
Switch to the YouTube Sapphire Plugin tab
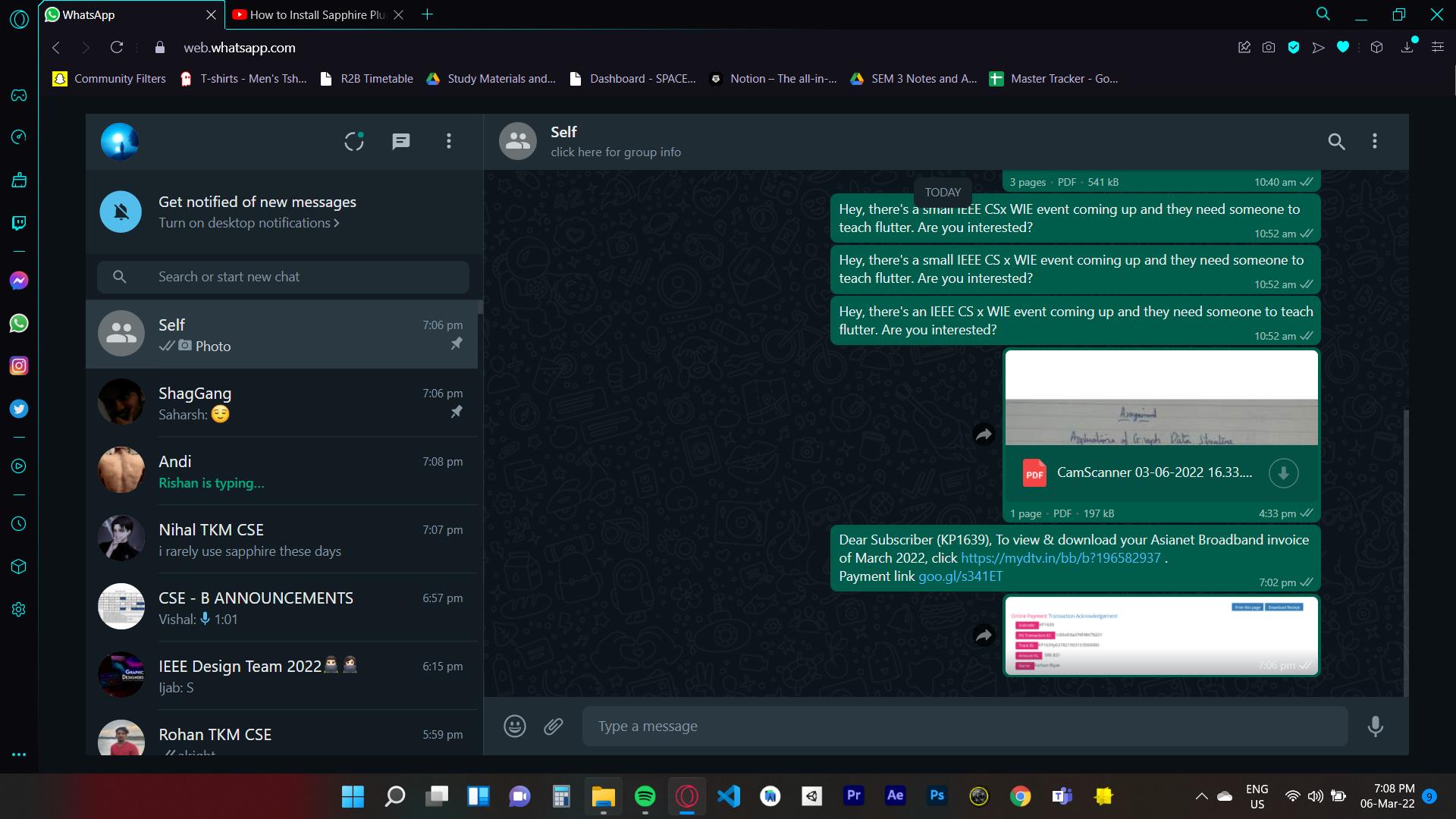(x=317, y=14)
